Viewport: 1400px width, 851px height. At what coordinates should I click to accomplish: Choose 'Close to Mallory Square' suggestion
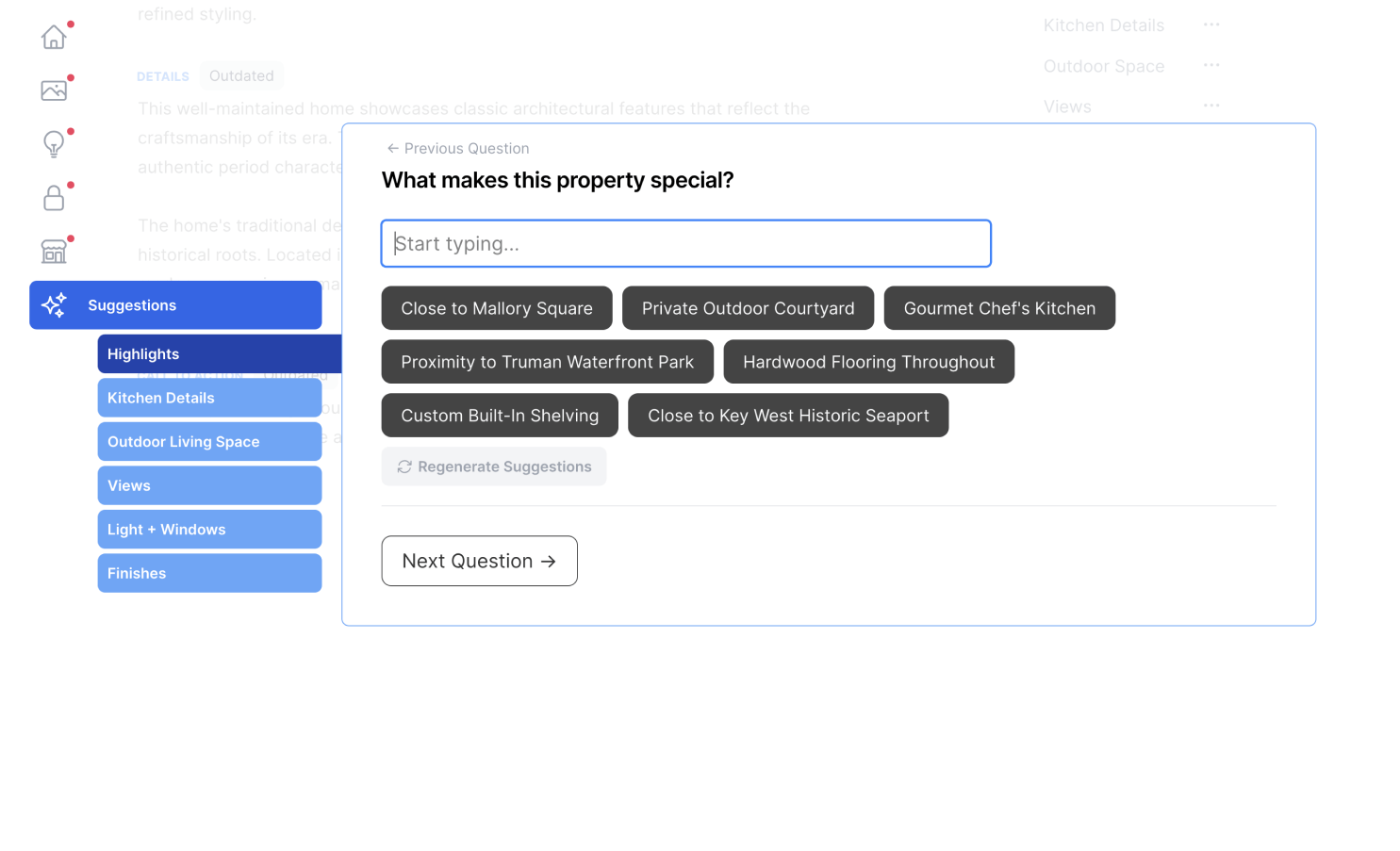click(497, 308)
